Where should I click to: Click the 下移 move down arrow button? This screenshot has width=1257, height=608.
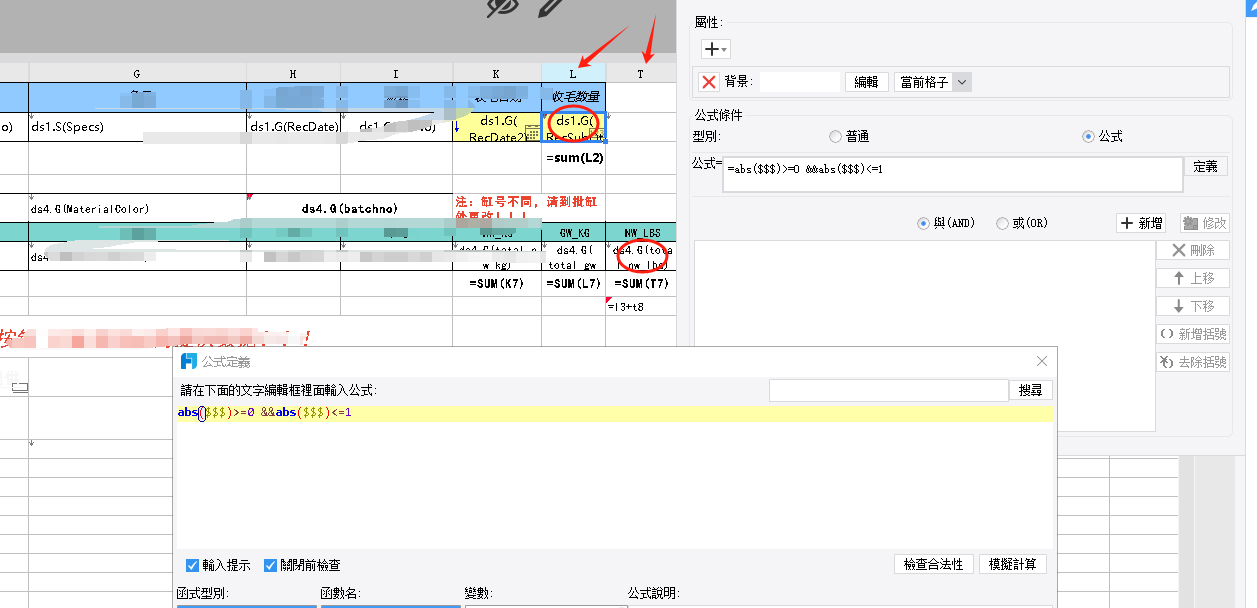click(x=1192, y=306)
